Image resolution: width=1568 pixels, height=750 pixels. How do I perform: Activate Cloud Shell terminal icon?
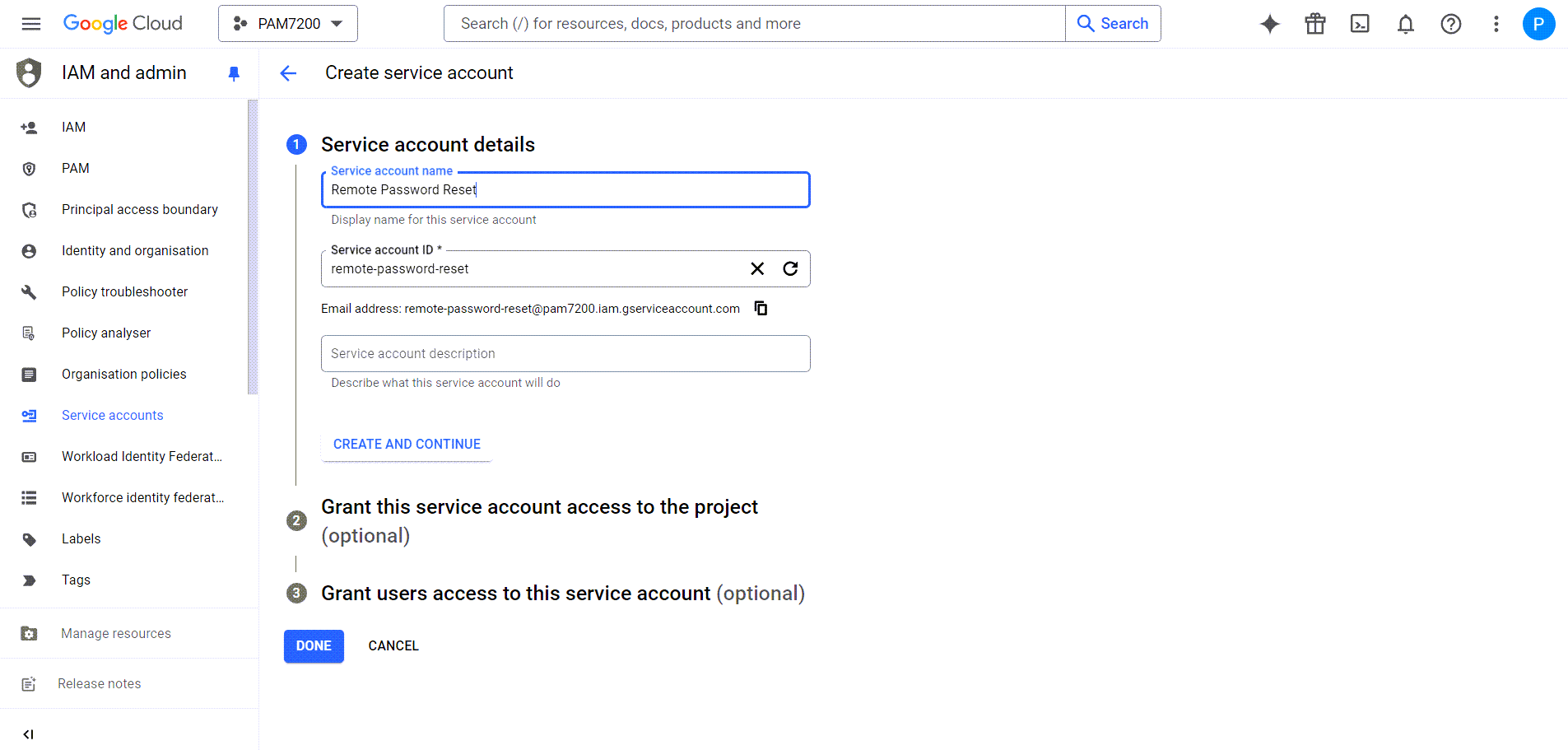[1360, 24]
